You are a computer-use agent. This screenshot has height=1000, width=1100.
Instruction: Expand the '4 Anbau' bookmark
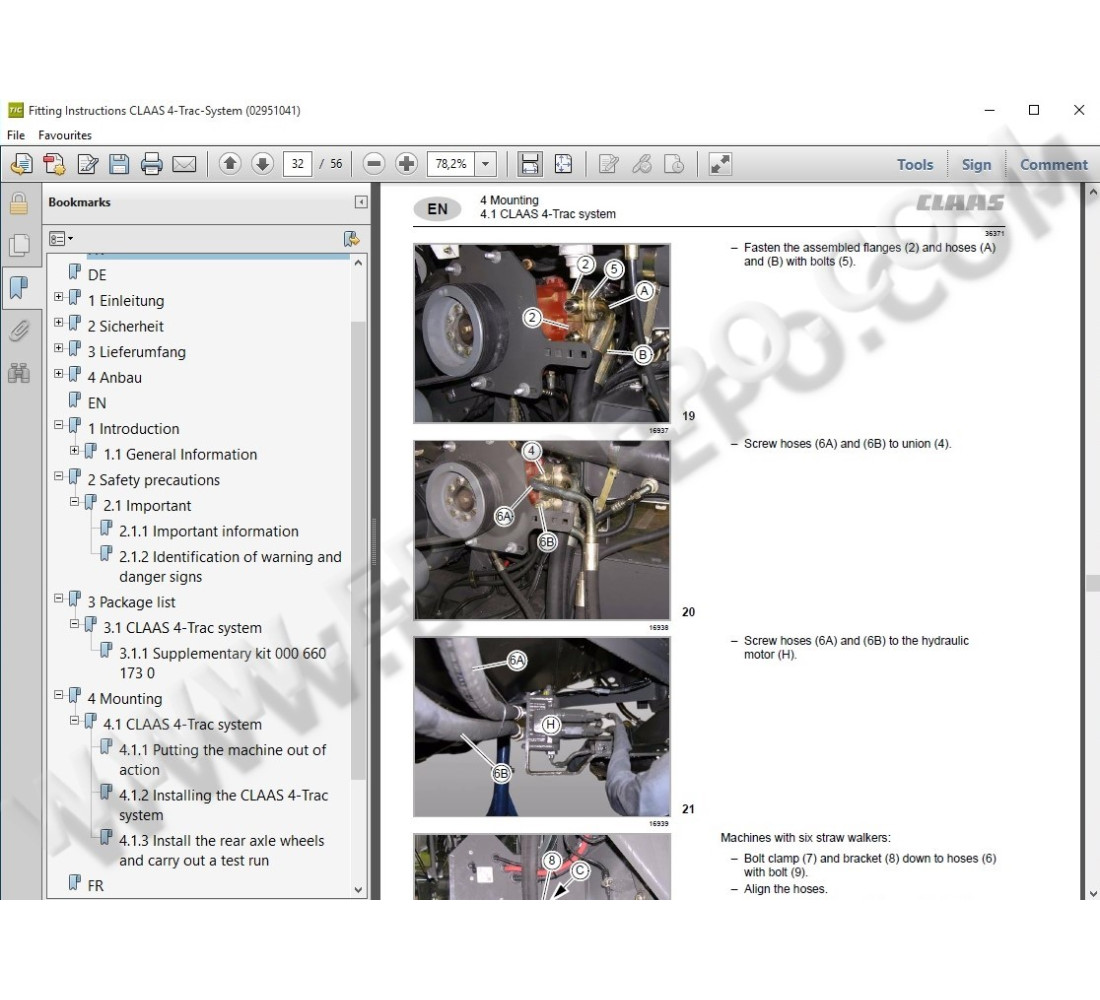(59, 374)
